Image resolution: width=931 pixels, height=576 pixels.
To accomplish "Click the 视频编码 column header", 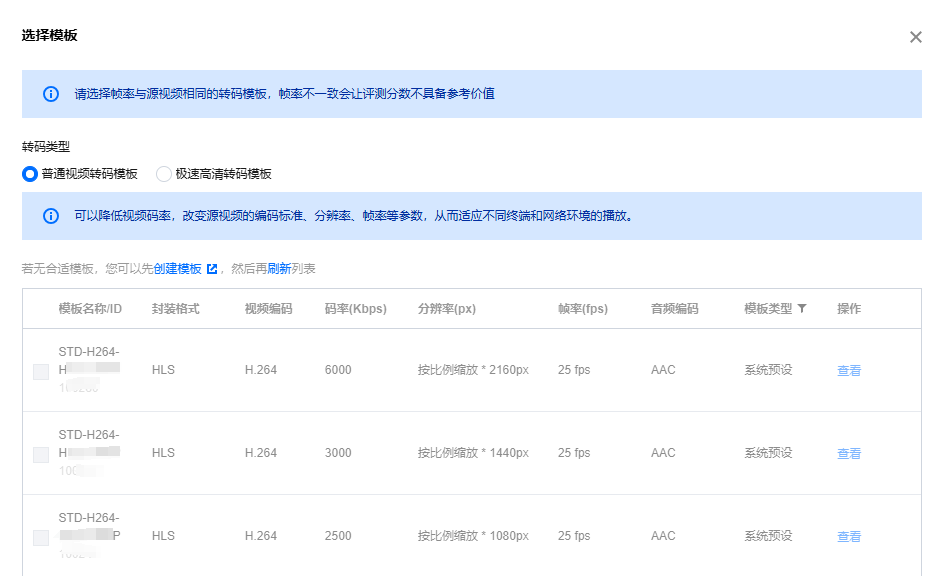I will point(268,309).
